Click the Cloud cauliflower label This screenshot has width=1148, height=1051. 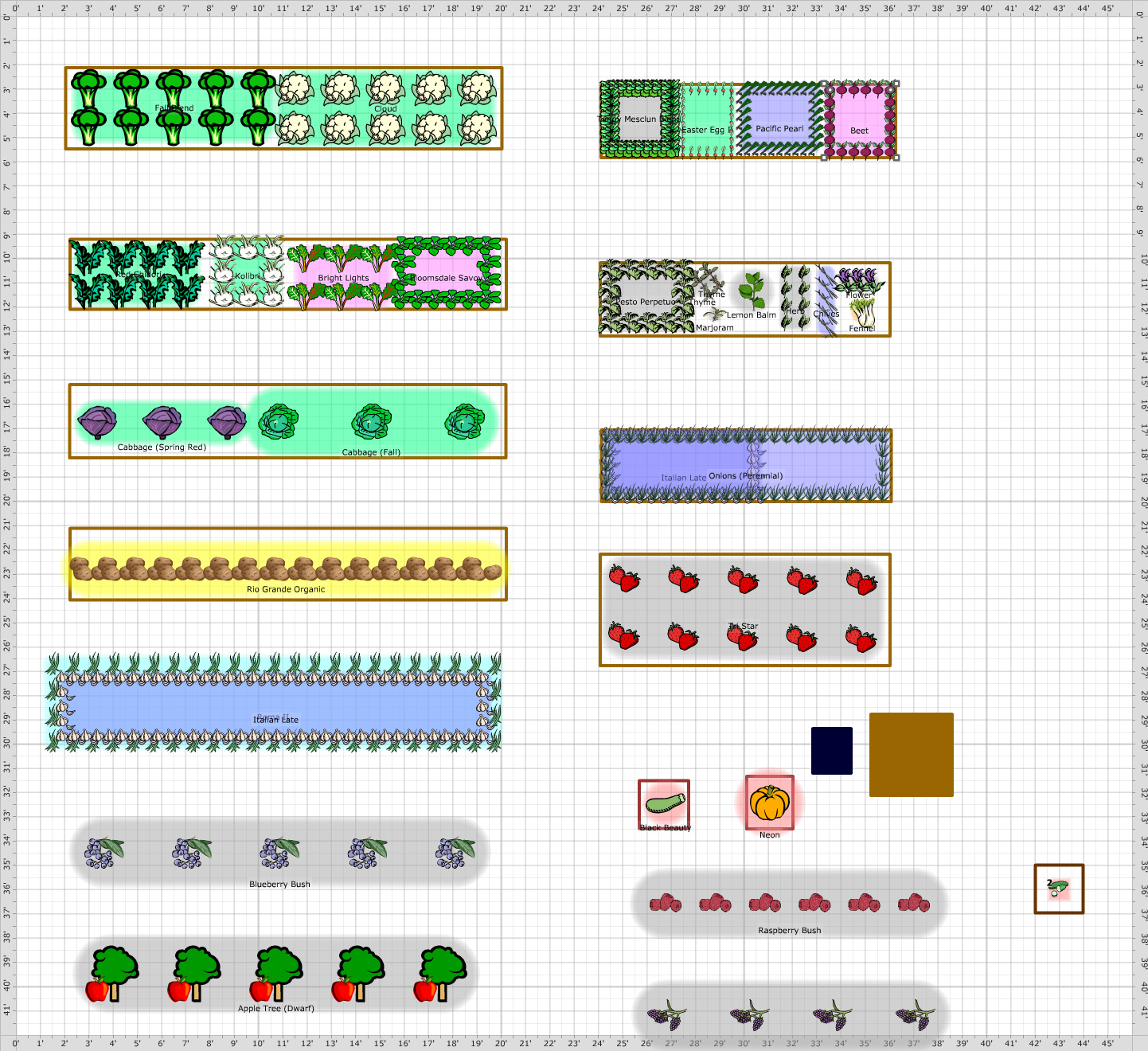click(x=385, y=109)
